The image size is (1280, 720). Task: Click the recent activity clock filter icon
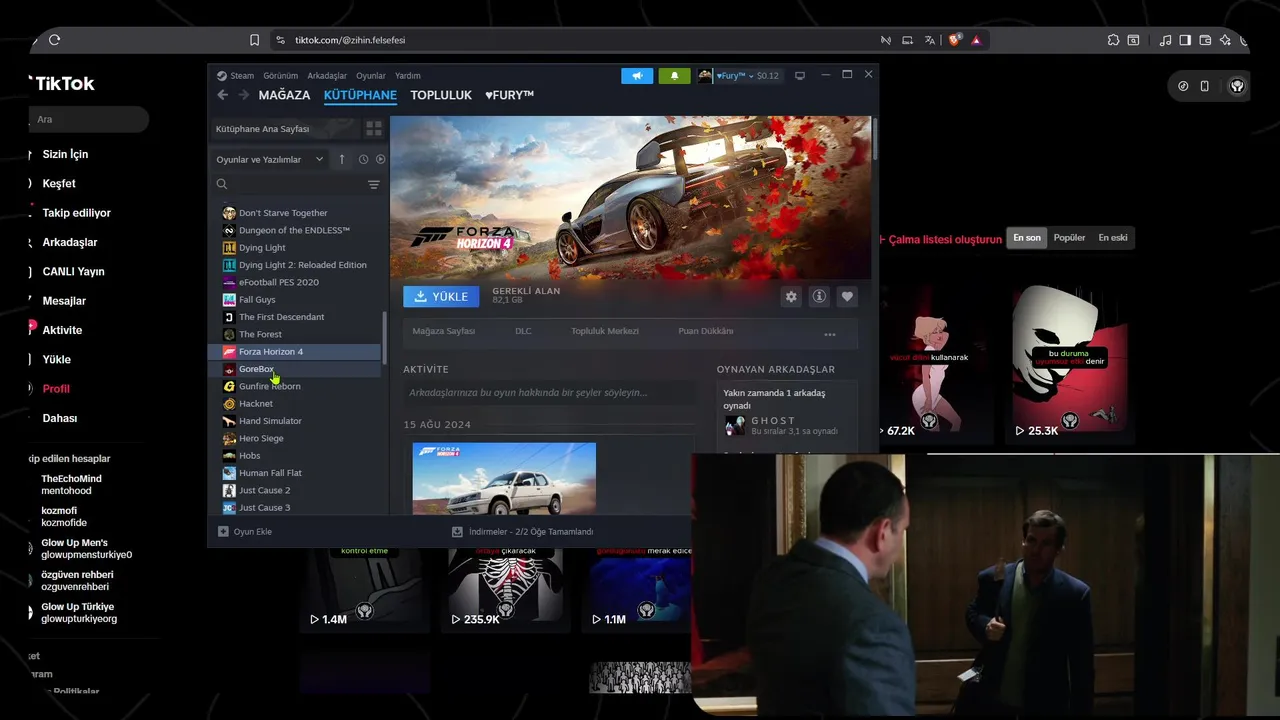coord(363,159)
